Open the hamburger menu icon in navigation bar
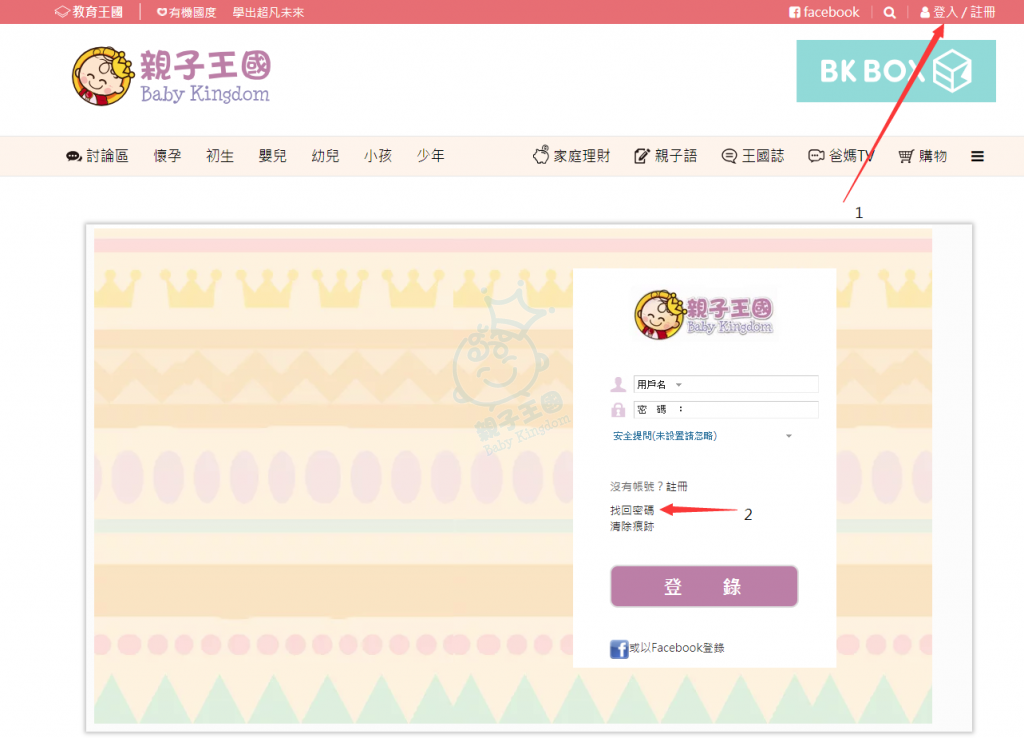The width and height of the screenshot is (1024, 738). pyautogui.click(x=977, y=156)
